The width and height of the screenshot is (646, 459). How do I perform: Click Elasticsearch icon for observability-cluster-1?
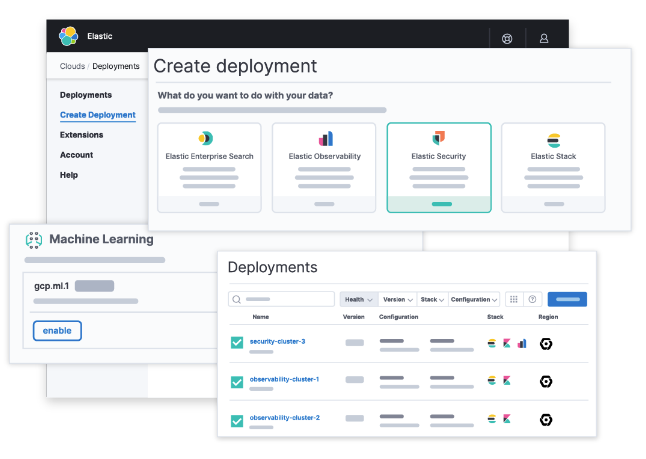click(x=492, y=381)
